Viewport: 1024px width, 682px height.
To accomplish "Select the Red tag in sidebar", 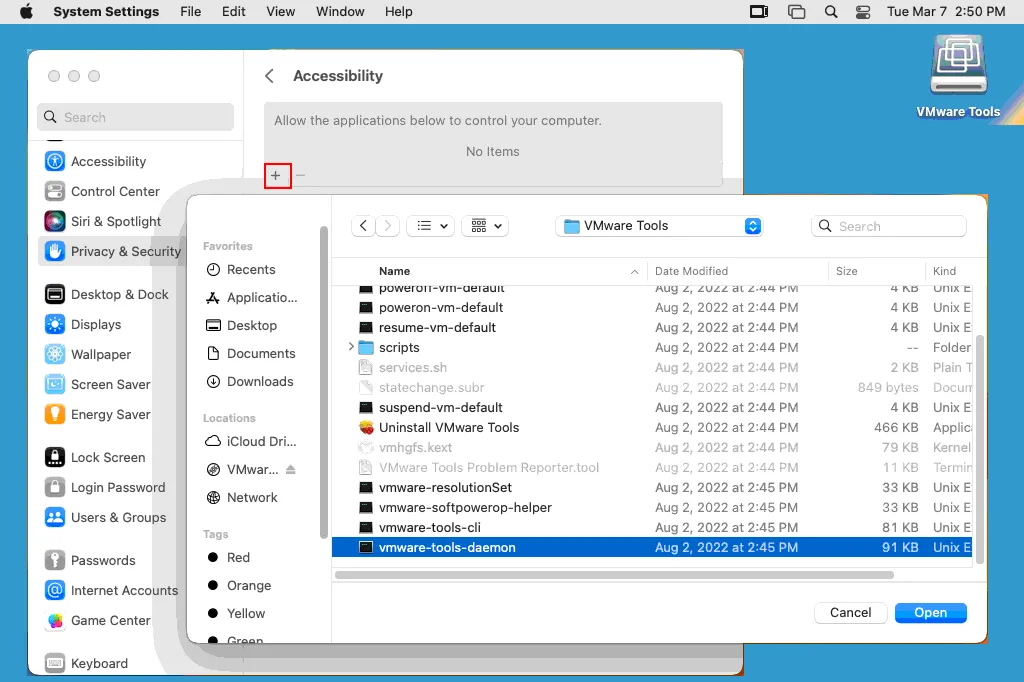I will click(x=238, y=557).
